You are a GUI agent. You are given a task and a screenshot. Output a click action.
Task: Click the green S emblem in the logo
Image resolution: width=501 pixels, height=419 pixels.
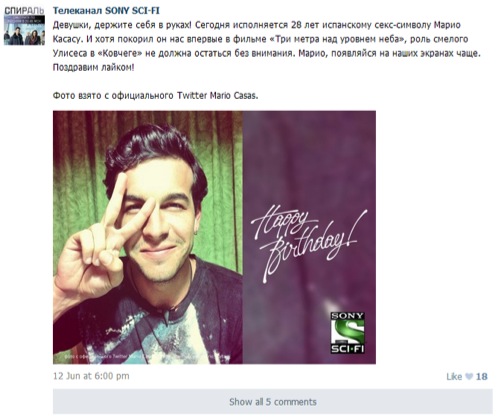pos(347,331)
